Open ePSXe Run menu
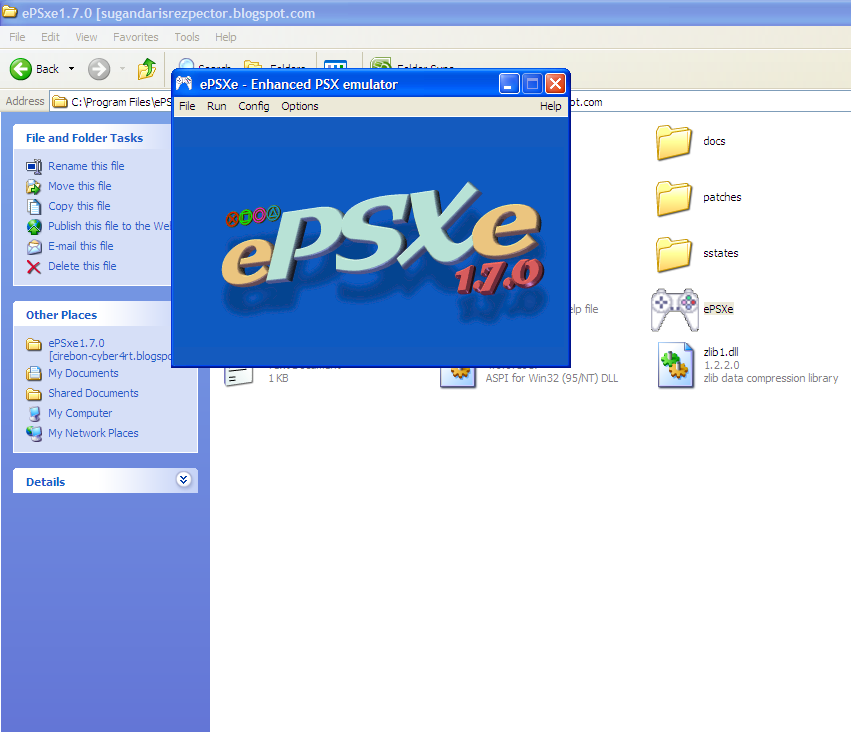 217,106
